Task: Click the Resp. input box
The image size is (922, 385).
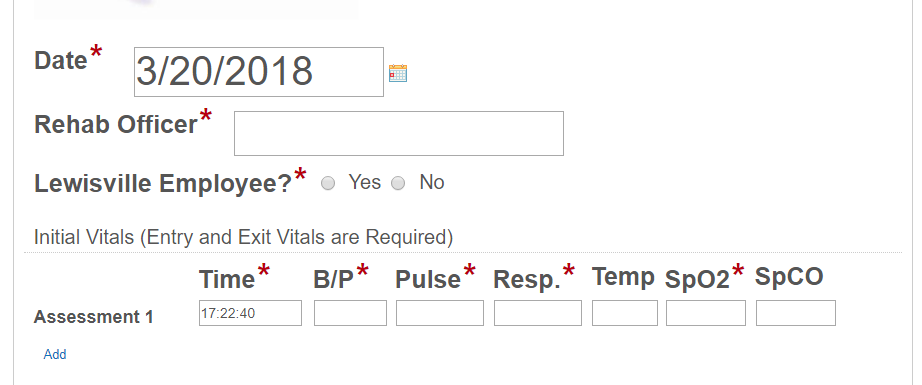Action: tap(538, 313)
